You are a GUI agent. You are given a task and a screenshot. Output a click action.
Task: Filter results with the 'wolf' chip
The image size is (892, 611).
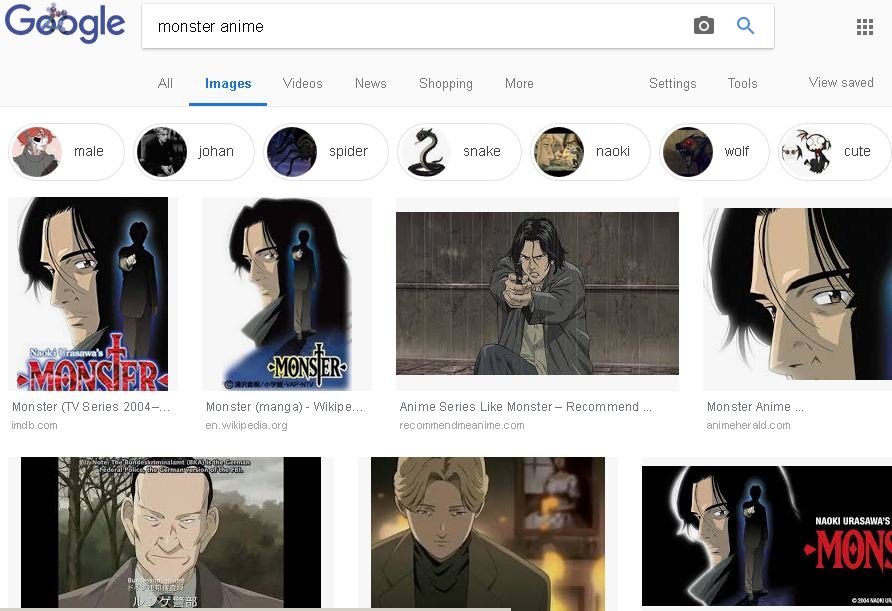(x=714, y=152)
